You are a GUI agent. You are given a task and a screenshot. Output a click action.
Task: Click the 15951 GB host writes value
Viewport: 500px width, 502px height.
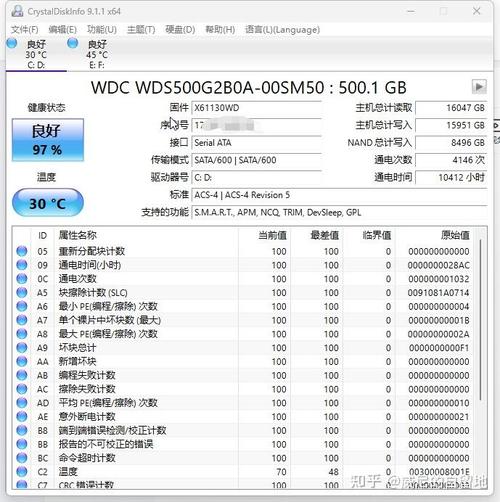click(x=451, y=125)
